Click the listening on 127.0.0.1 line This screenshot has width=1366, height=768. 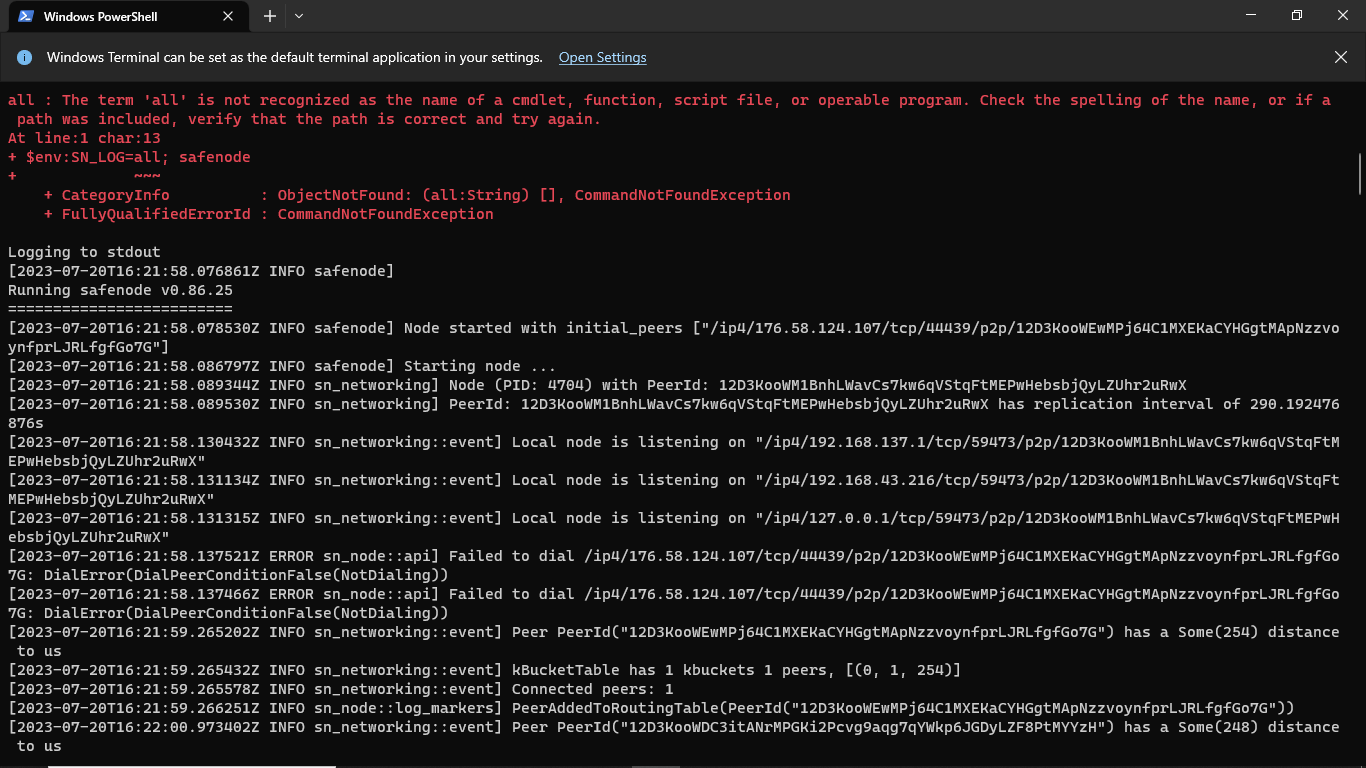(x=673, y=527)
